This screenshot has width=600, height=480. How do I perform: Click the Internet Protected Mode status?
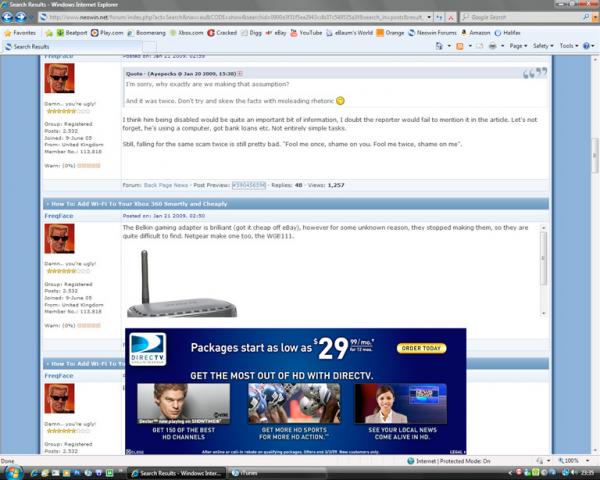point(449,461)
